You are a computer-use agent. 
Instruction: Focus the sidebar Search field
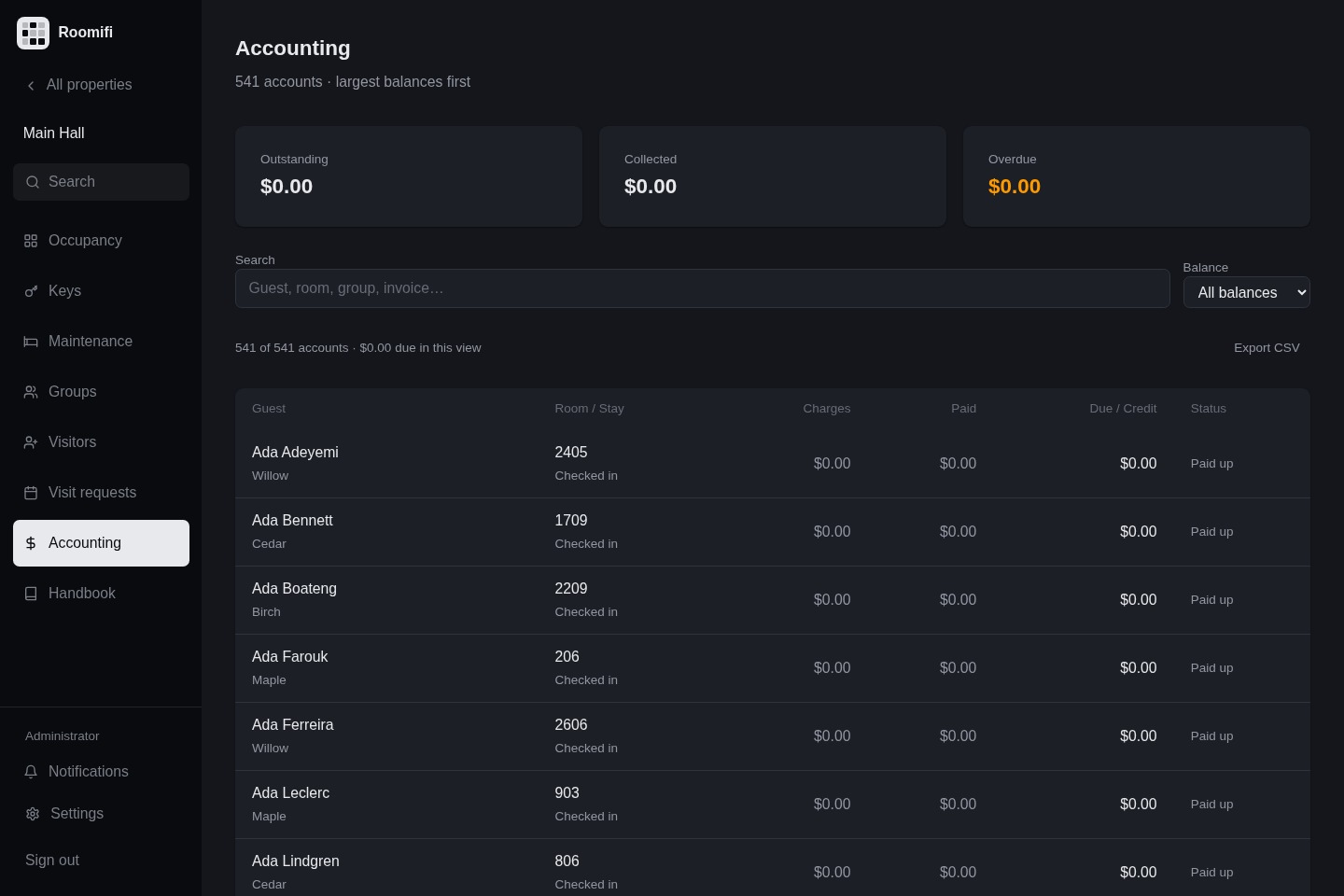[101, 182]
